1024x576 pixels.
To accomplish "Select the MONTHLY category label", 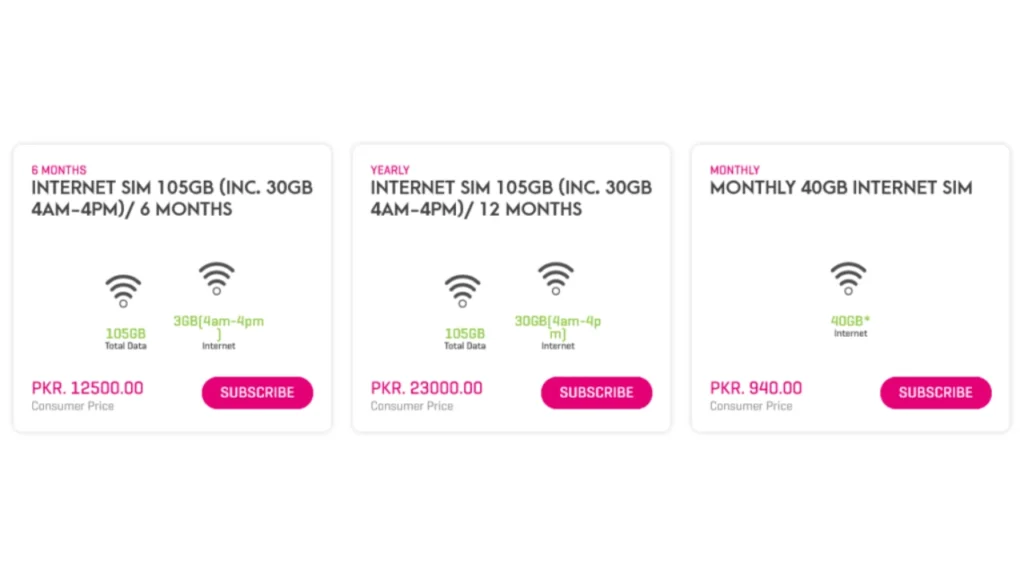I will click(x=734, y=170).
